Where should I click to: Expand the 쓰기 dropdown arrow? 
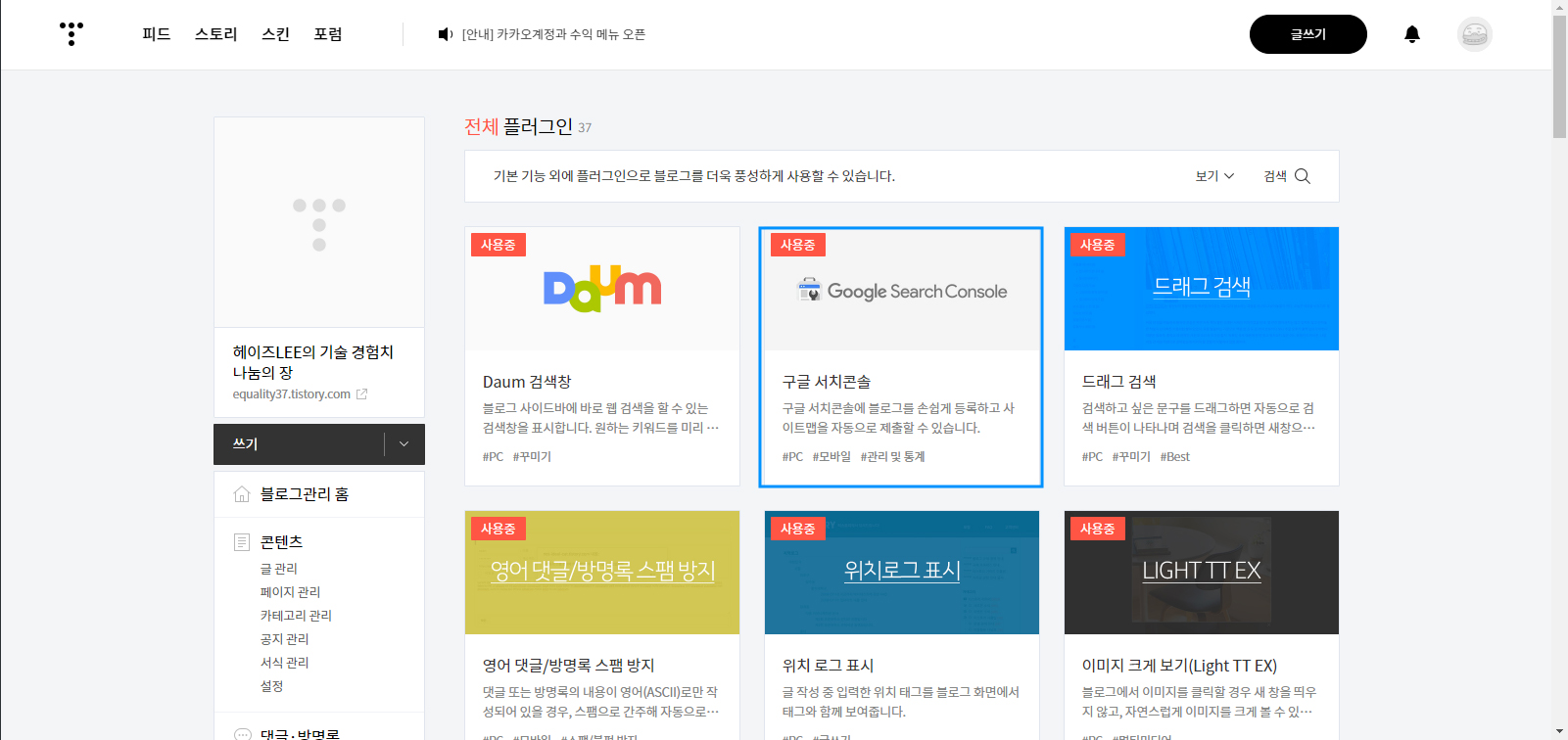404,444
